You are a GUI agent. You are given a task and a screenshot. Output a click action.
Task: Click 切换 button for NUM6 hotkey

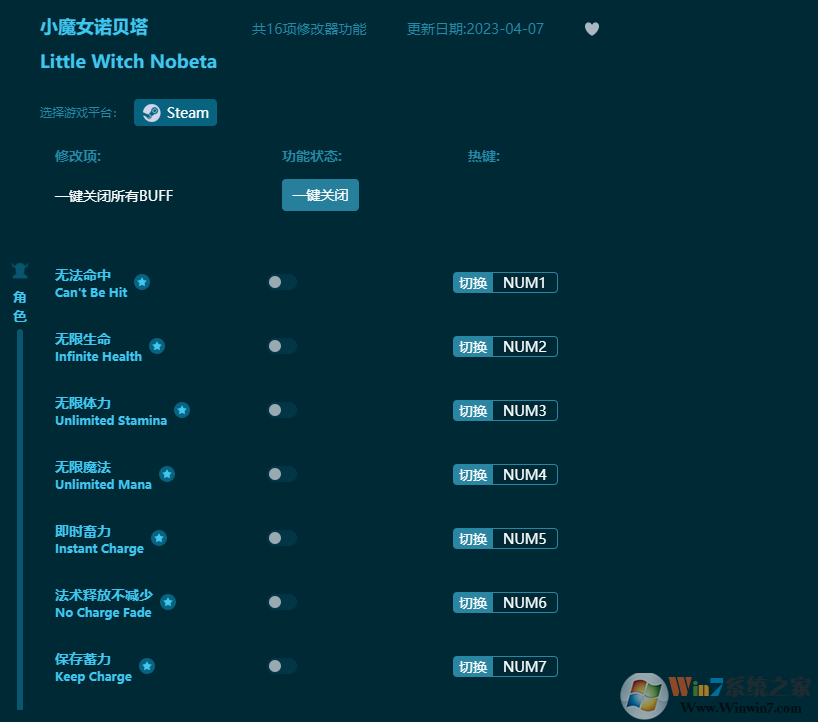pyautogui.click(x=473, y=603)
